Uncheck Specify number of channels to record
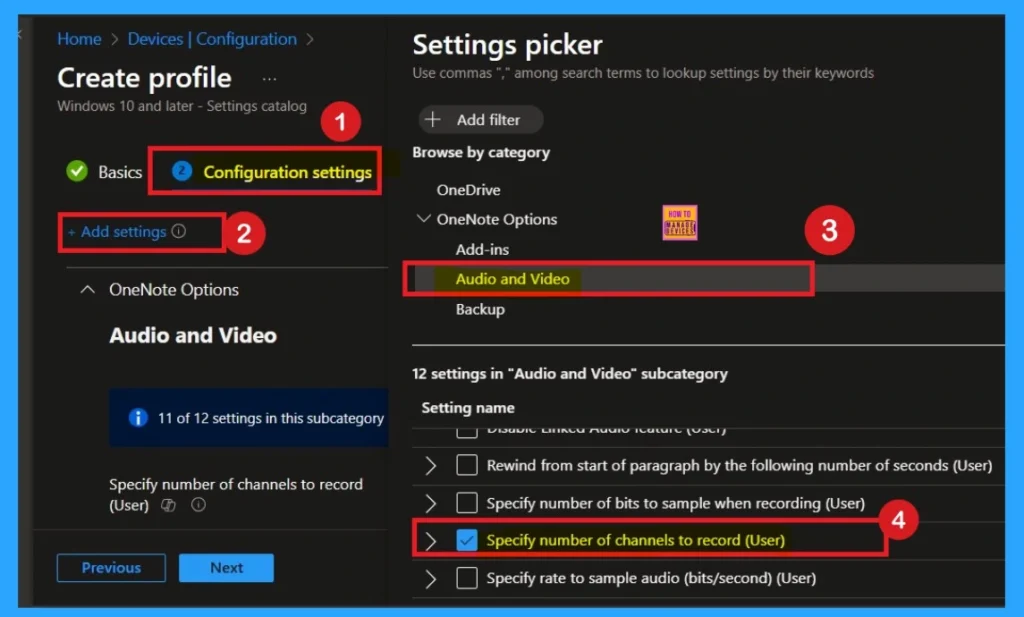The width and height of the screenshot is (1024, 617). tap(466, 540)
